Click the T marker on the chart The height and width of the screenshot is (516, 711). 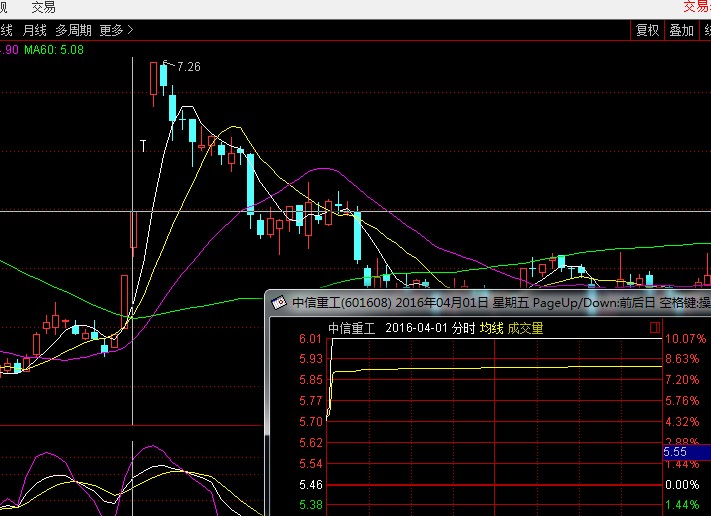[144, 146]
